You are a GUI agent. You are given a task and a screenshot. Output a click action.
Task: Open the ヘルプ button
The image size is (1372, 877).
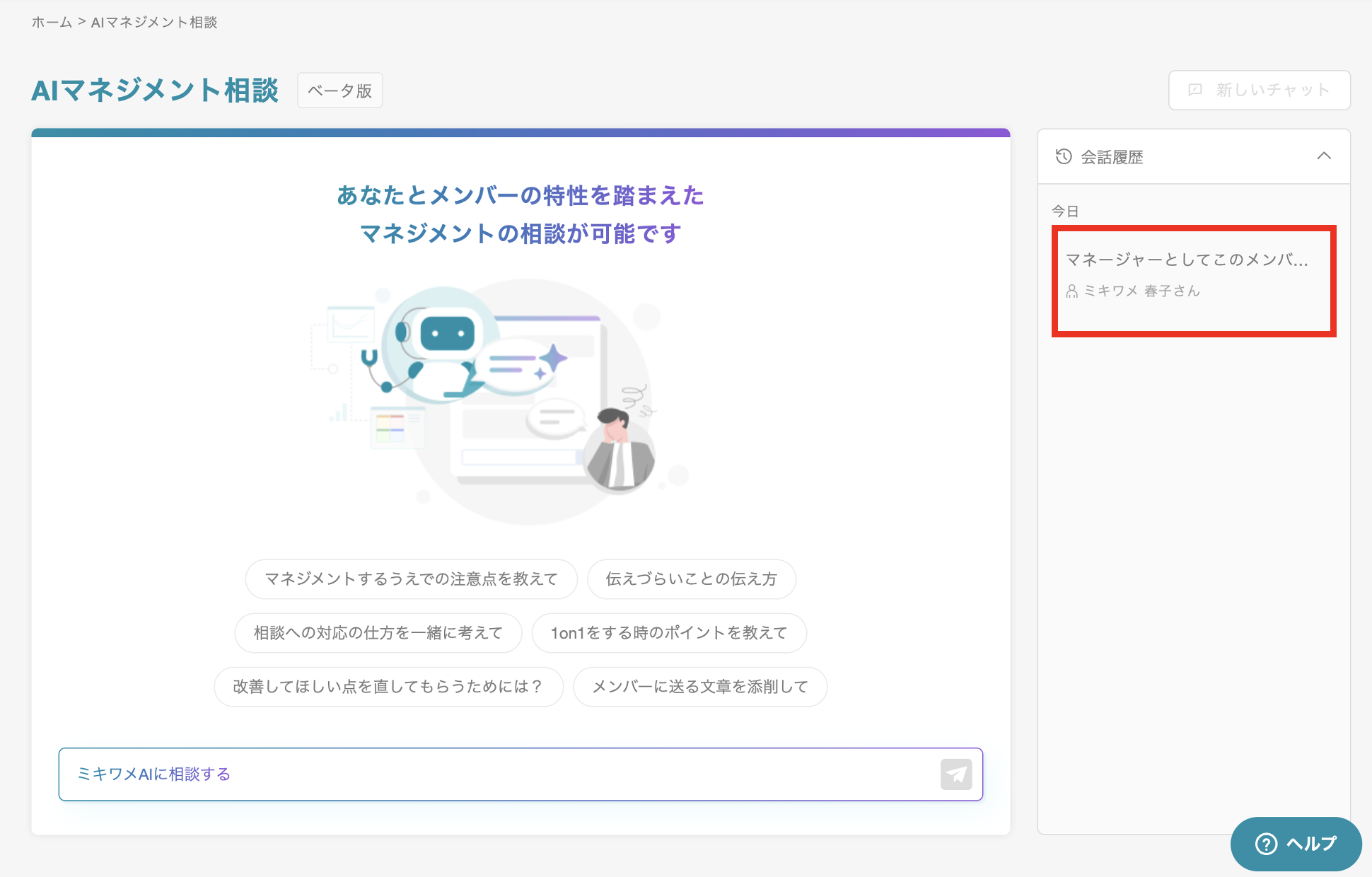(1295, 843)
